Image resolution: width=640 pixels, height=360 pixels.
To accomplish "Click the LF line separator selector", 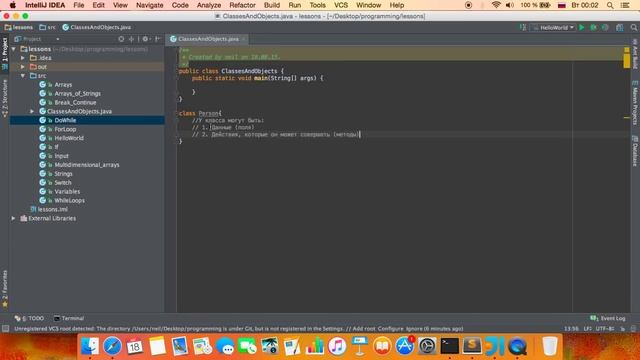I will coord(588,329).
